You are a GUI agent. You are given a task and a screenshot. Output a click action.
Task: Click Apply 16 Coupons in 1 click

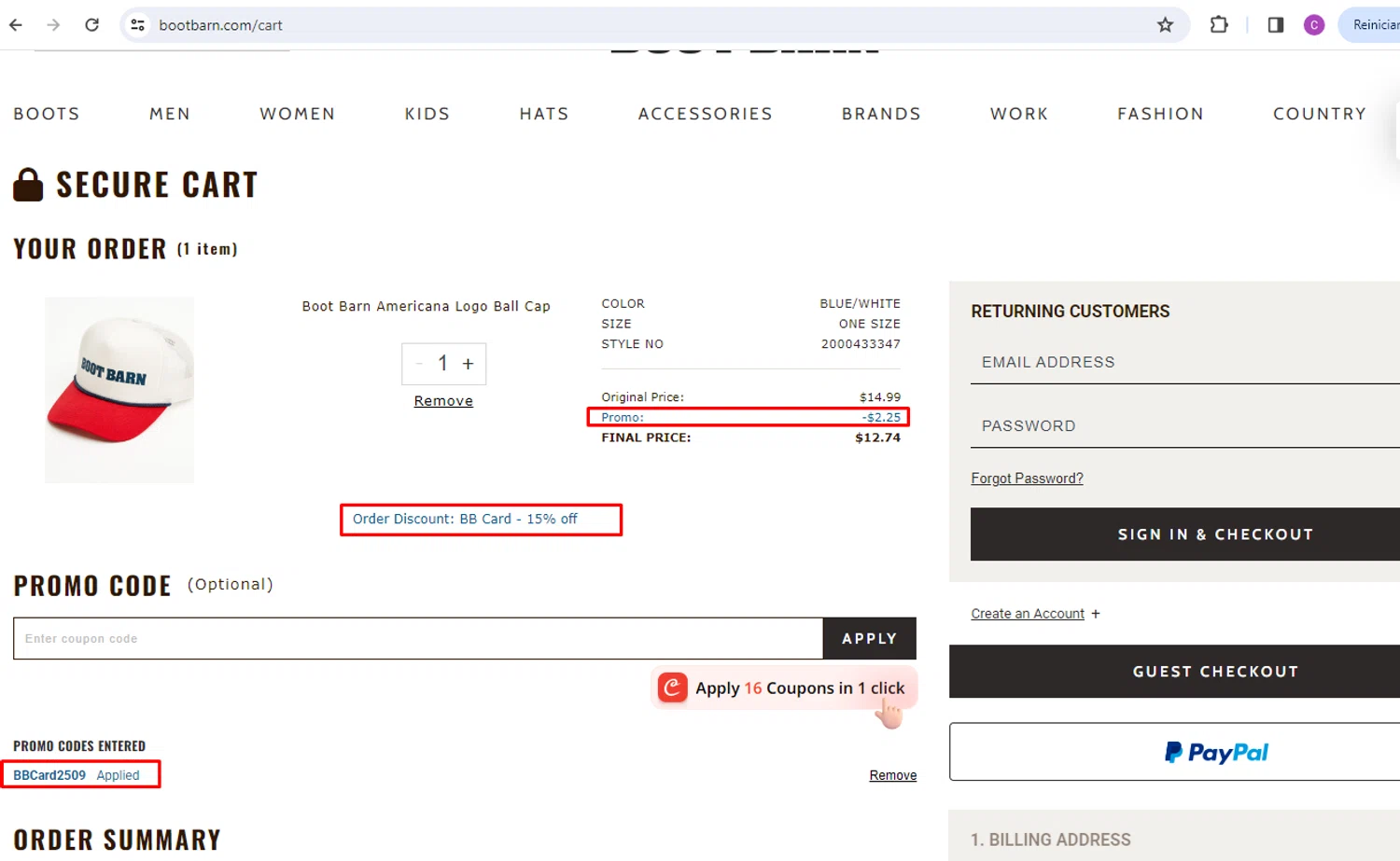click(784, 688)
